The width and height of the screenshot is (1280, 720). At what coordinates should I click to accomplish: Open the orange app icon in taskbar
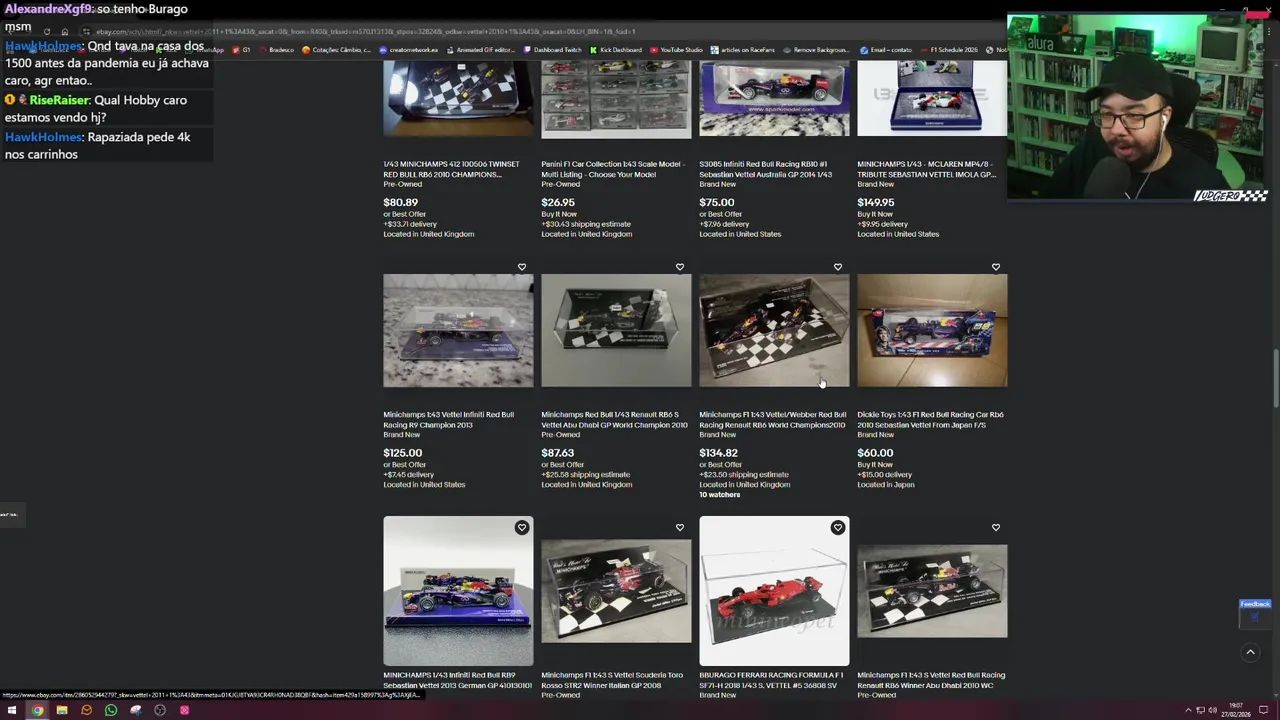[87, 710]
